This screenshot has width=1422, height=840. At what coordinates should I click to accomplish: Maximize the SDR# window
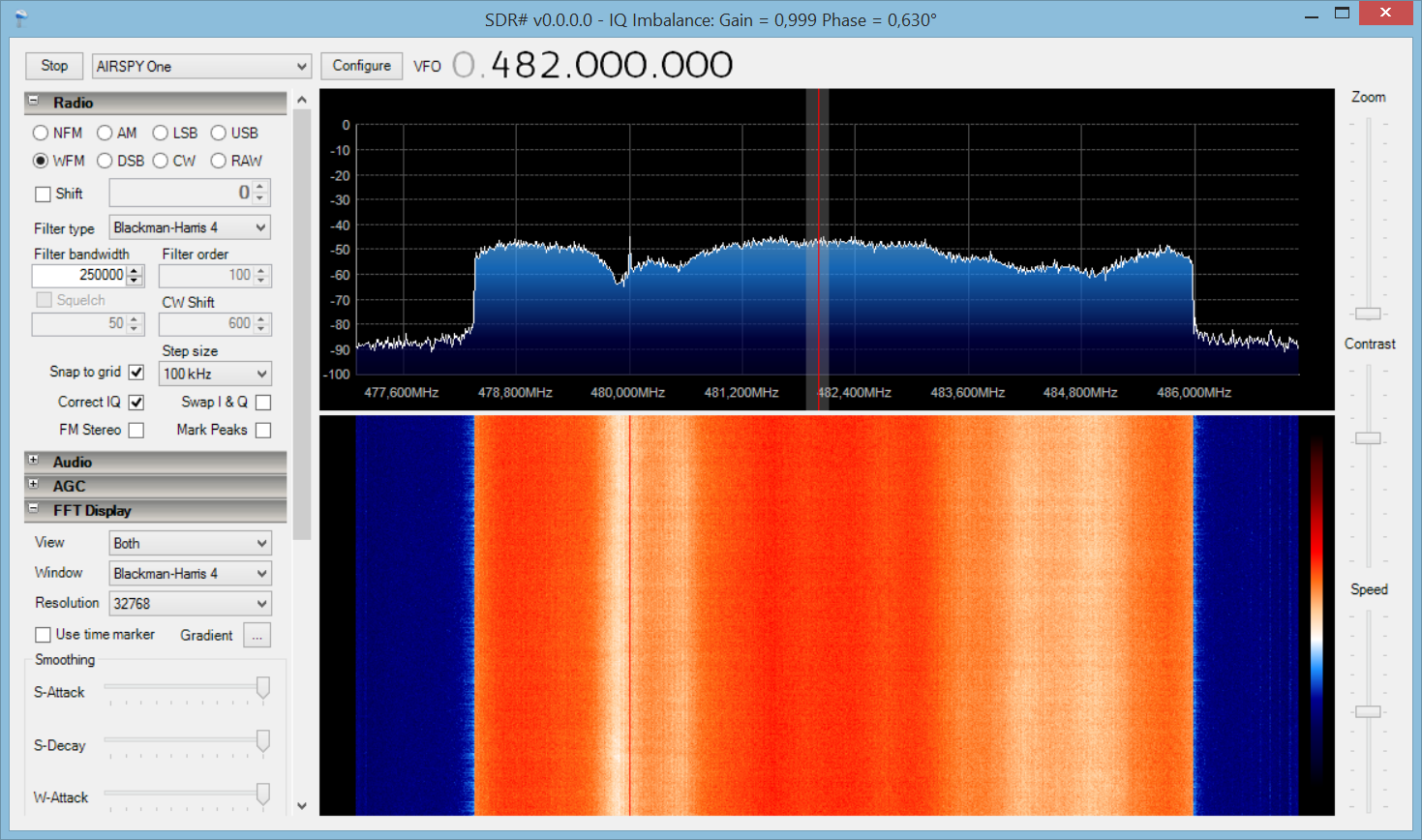[x=1342, y=14]
